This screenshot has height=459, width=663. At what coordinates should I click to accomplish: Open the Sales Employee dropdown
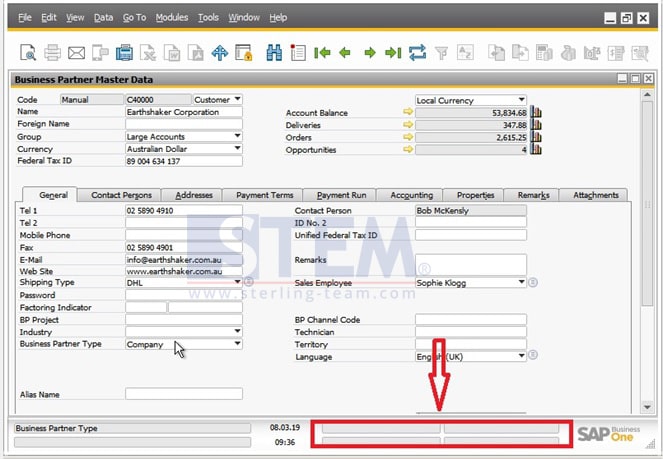[522, 282]
